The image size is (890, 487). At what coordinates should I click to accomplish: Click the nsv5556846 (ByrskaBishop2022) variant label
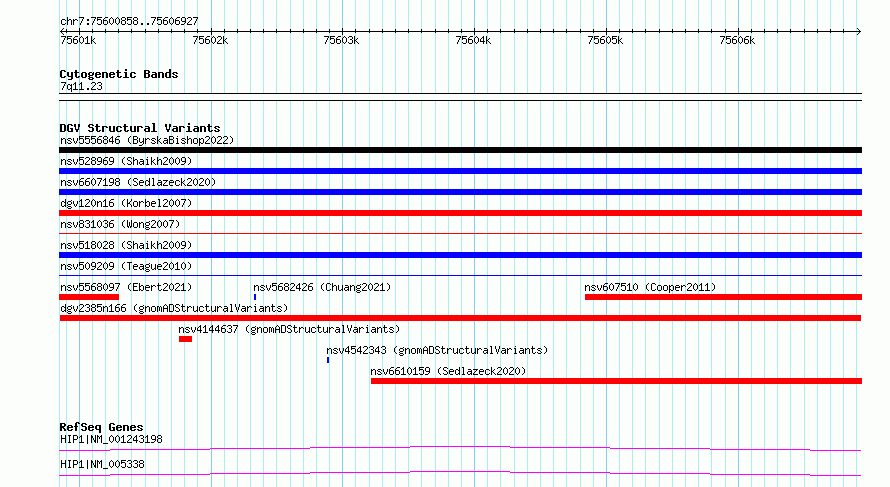147,140
